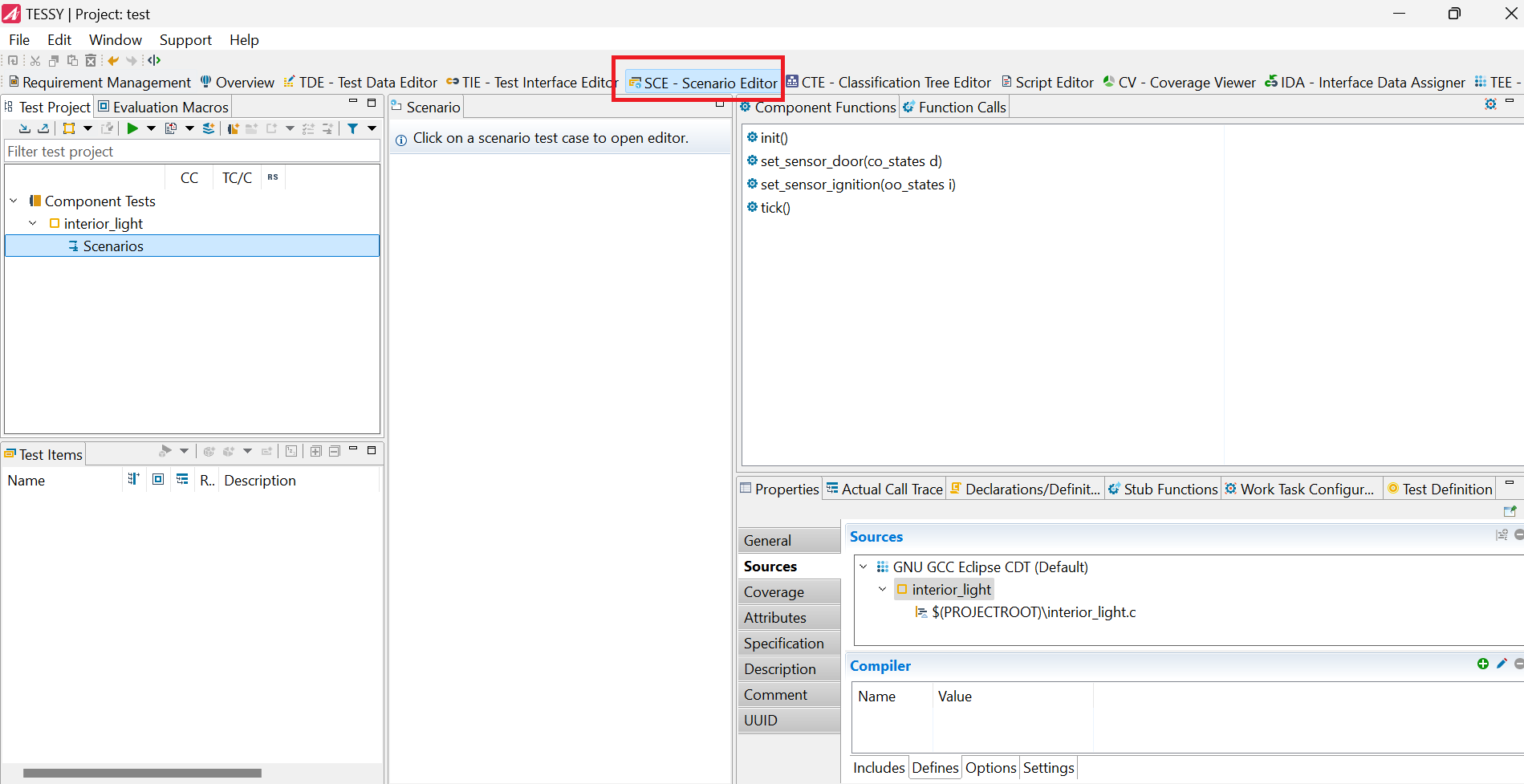Open CV - Coverage Viewer perspective
1524x784 pixels.
point(1179,82)
